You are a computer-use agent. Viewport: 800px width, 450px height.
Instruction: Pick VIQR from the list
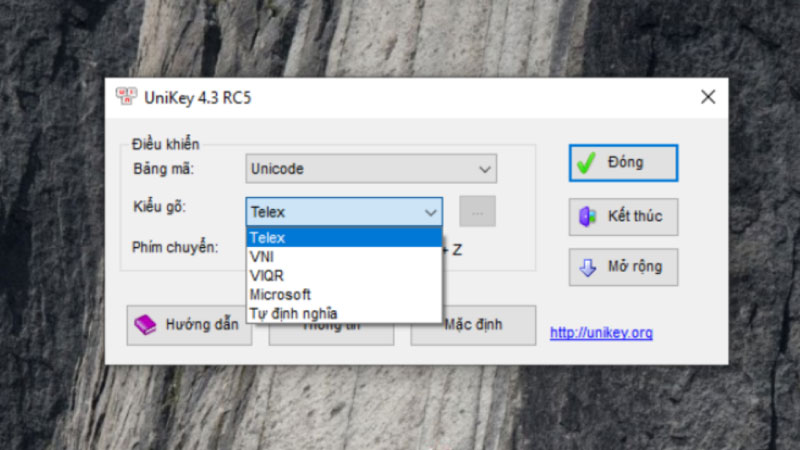click(344, 276)
